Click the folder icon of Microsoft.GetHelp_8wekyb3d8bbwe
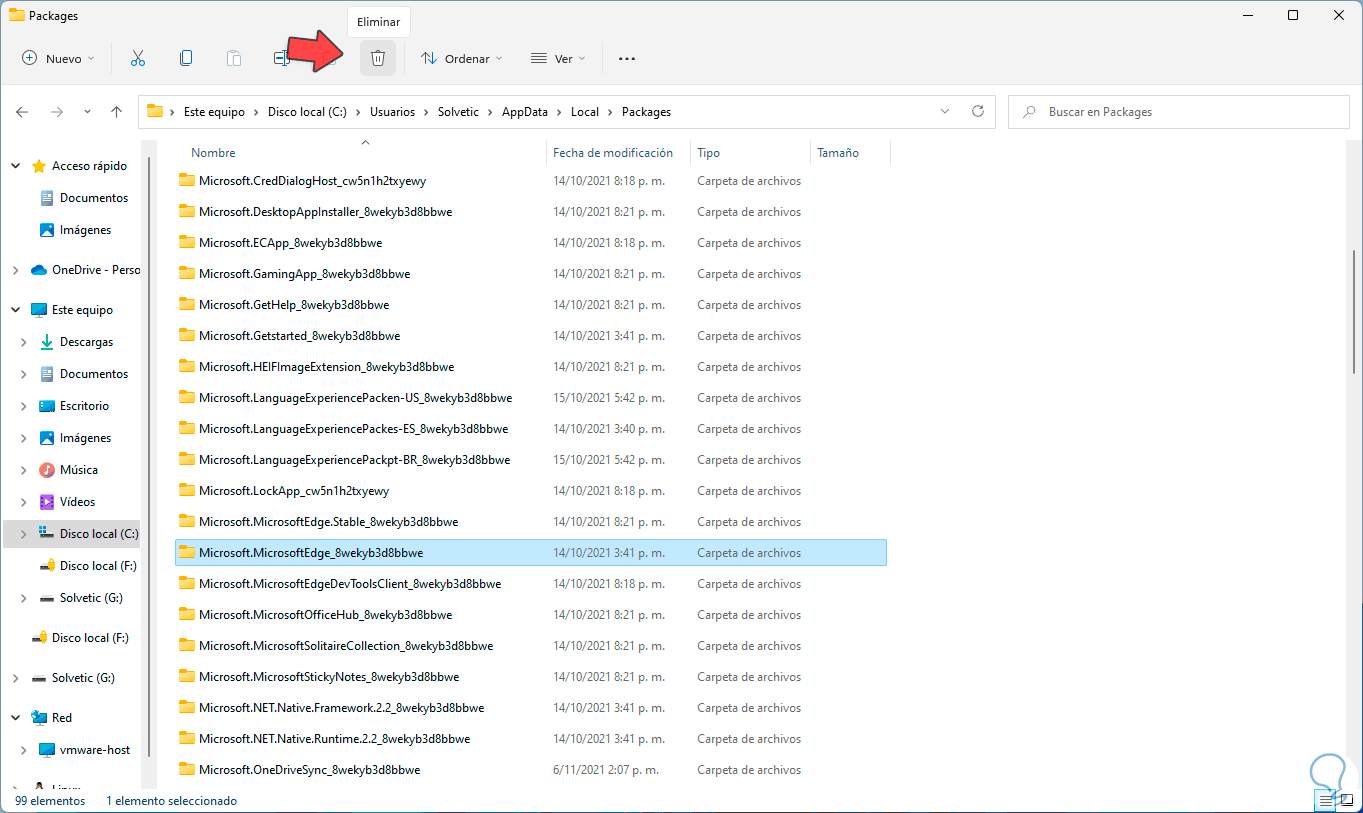This screenshot has height=813, width=1363. (x=186, y=304)
